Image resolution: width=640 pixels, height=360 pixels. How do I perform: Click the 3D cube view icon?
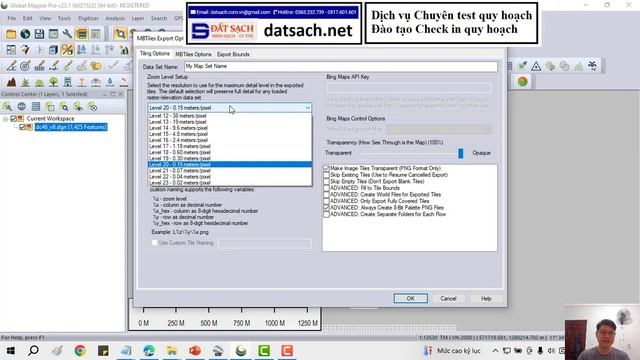point(53,50)
